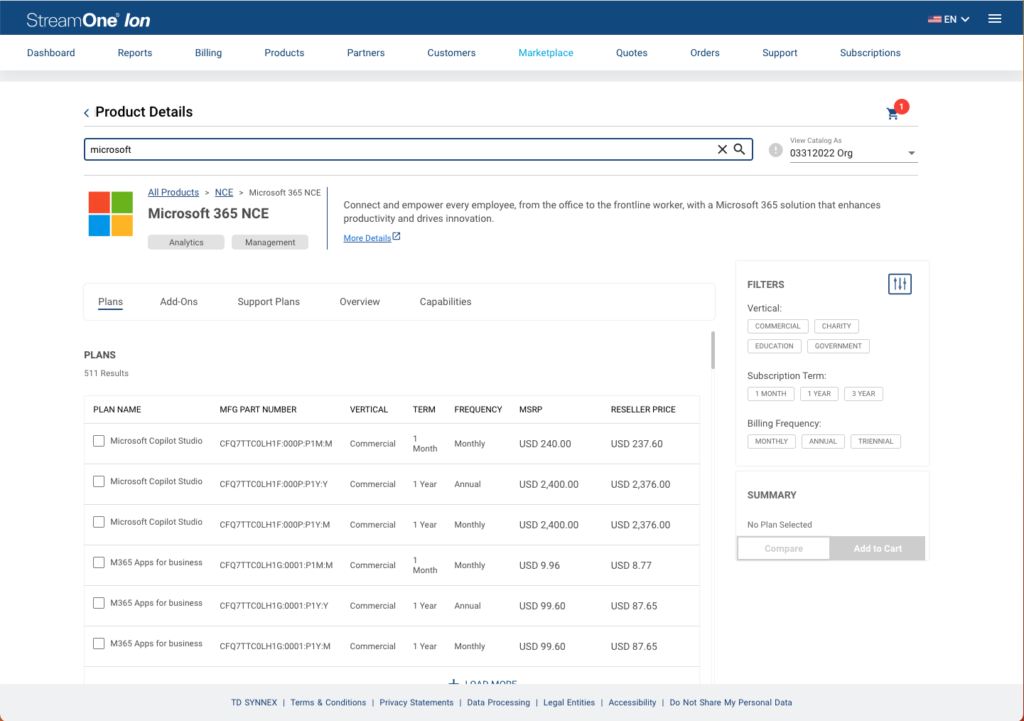
Task: Click the filter sliders icon
Action: tap(899, 284)
